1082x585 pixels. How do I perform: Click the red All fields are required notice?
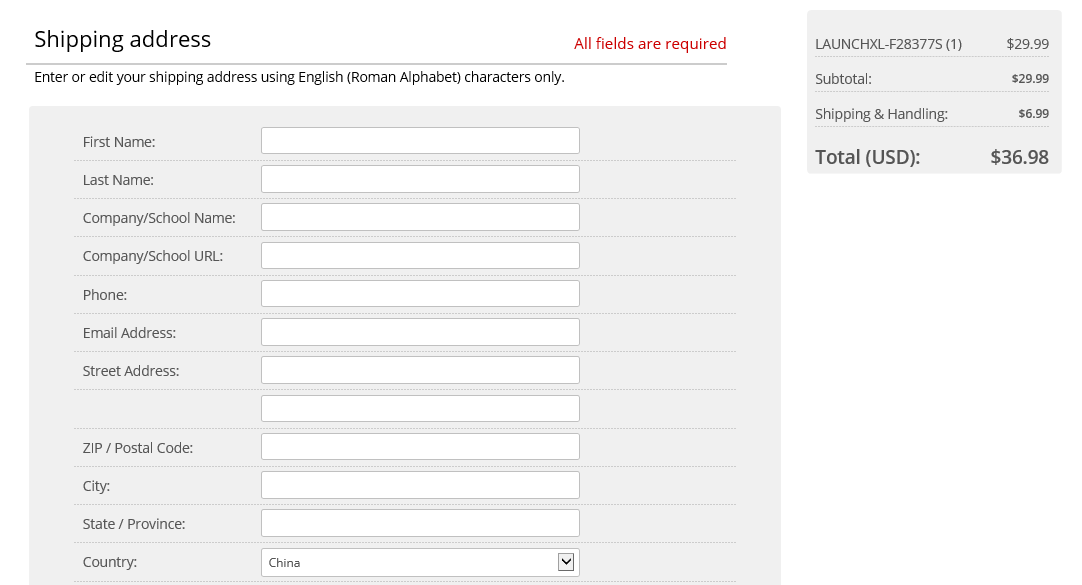(650, 44)
